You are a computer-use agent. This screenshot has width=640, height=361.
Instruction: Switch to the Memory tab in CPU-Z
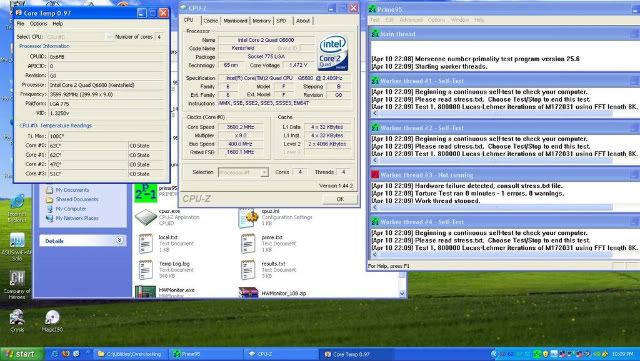pos(261,20)
